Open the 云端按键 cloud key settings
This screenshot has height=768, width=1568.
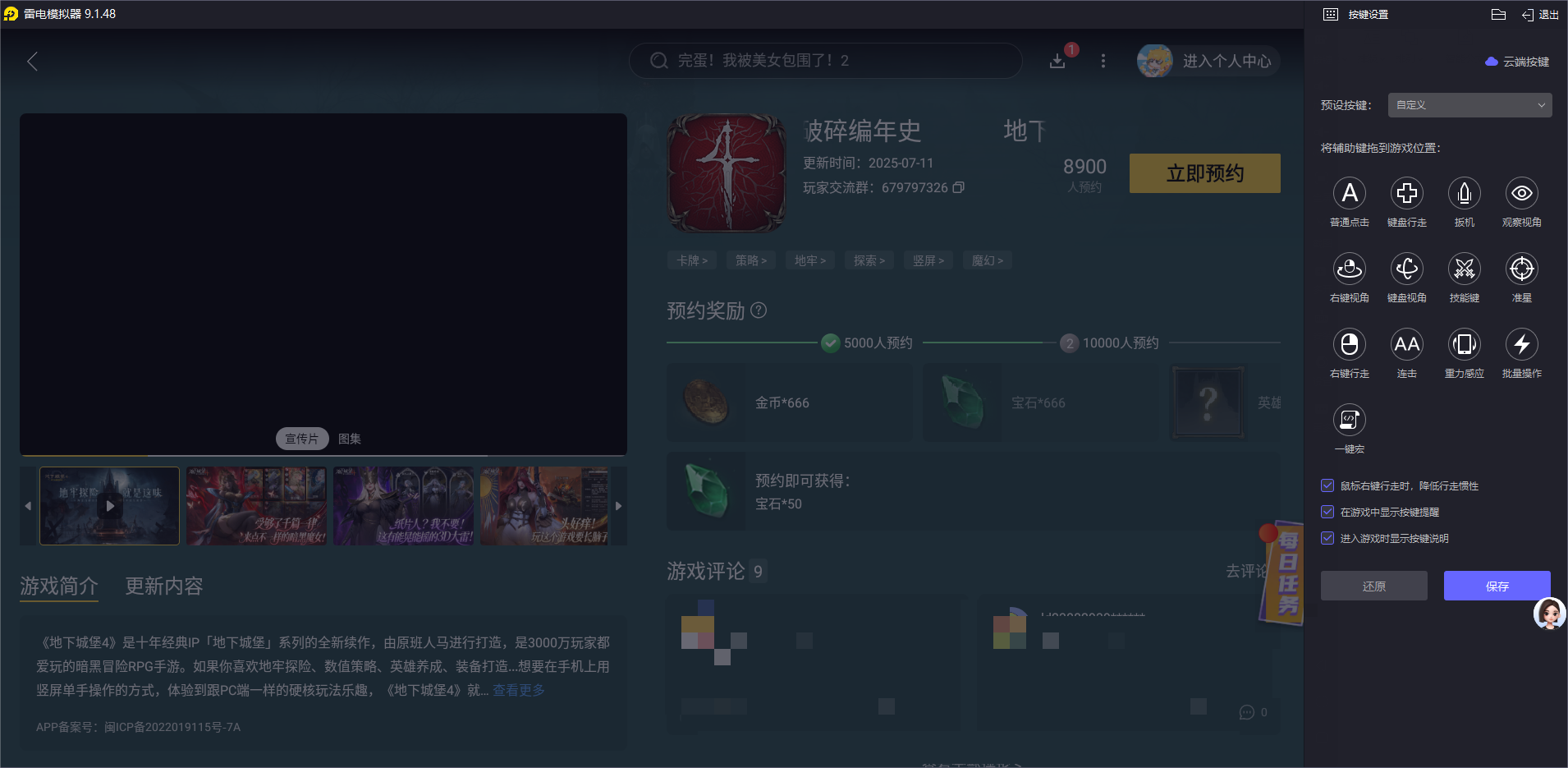(x=1517, y=62)
